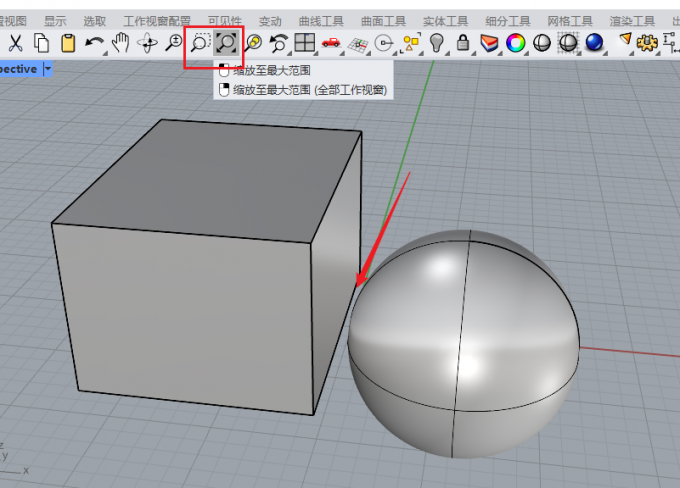Click the yellow shapes selection icon
This screenshot has width=680, height=488.
(x=411, y=43)
